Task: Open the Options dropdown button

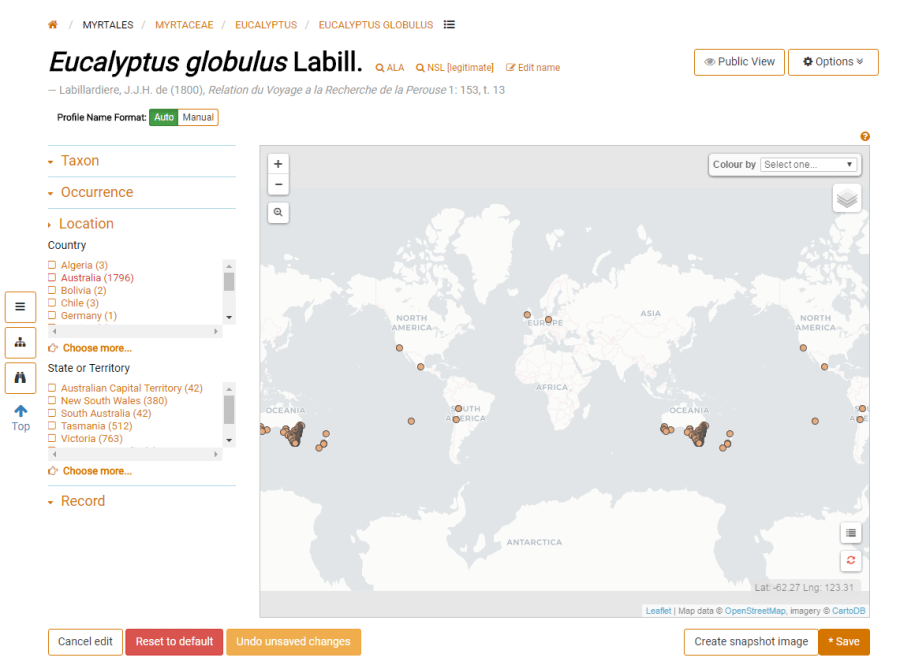Action: (833, 62)
